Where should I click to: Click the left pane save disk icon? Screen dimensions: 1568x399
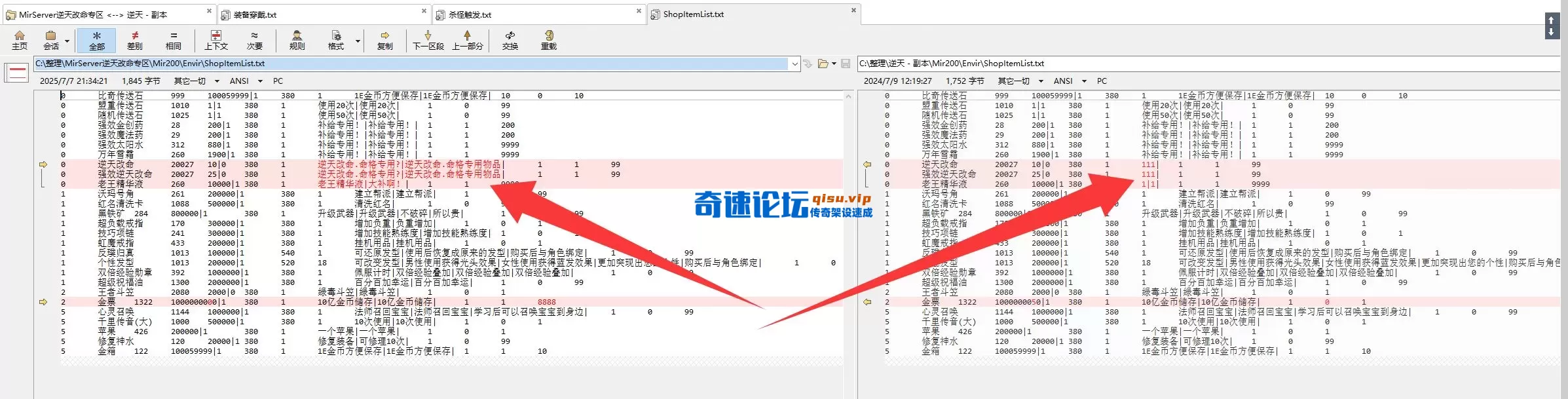coord(846,64)
